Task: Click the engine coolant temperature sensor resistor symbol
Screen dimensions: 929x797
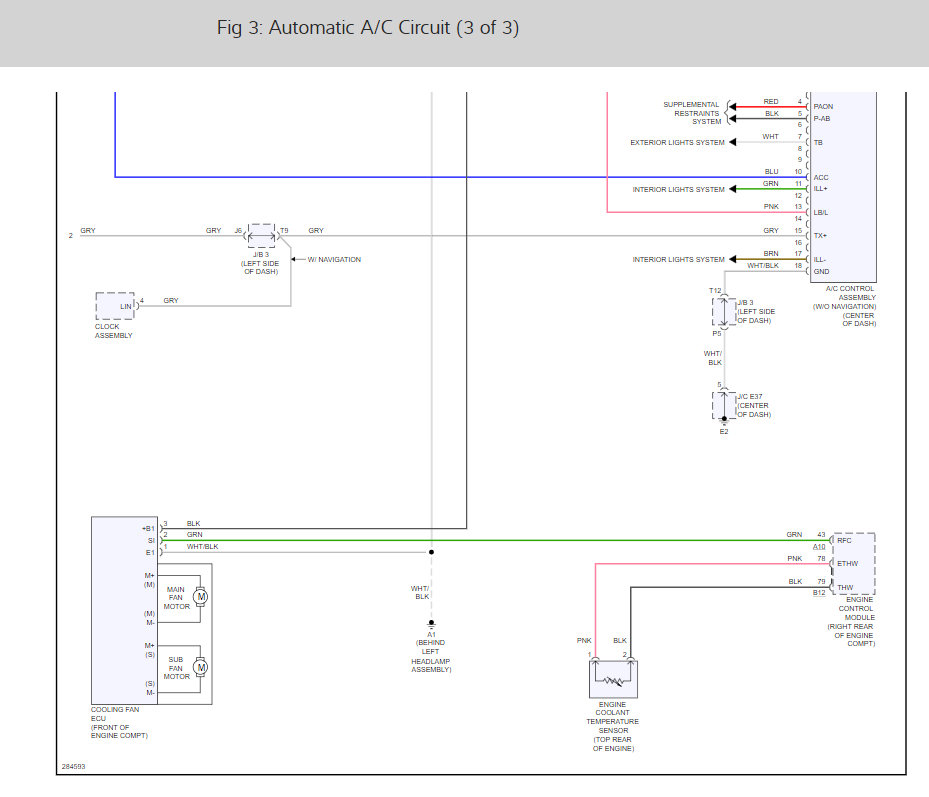Action: tap(613, 679)
